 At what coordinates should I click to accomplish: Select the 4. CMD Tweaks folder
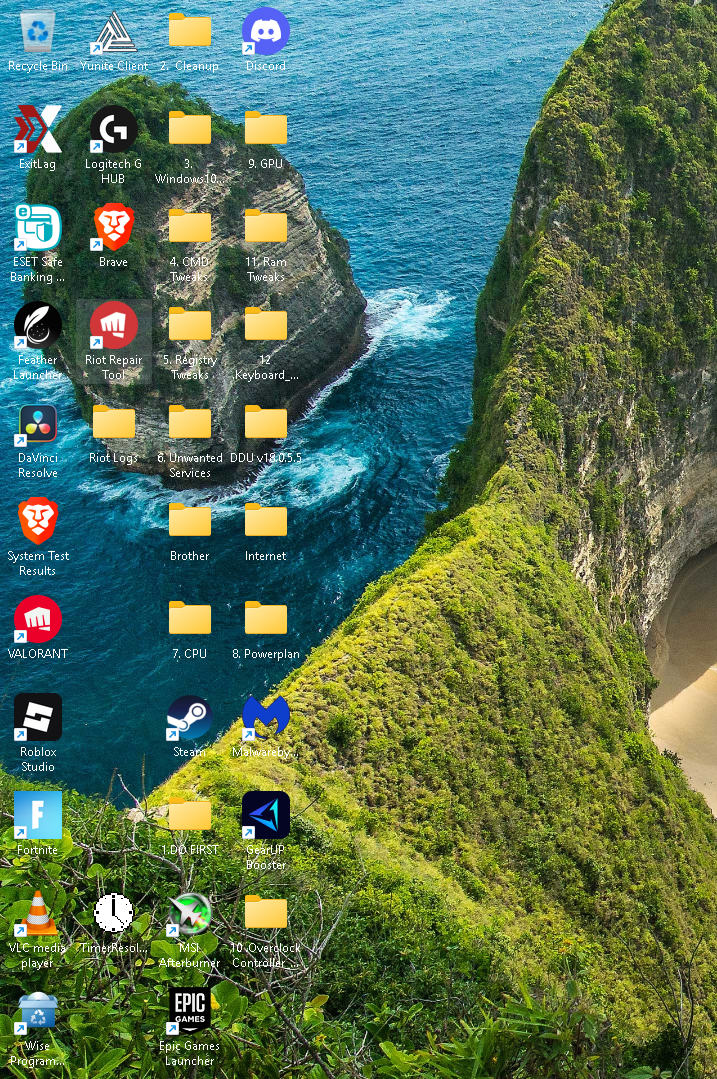click(x=190, y=227)
